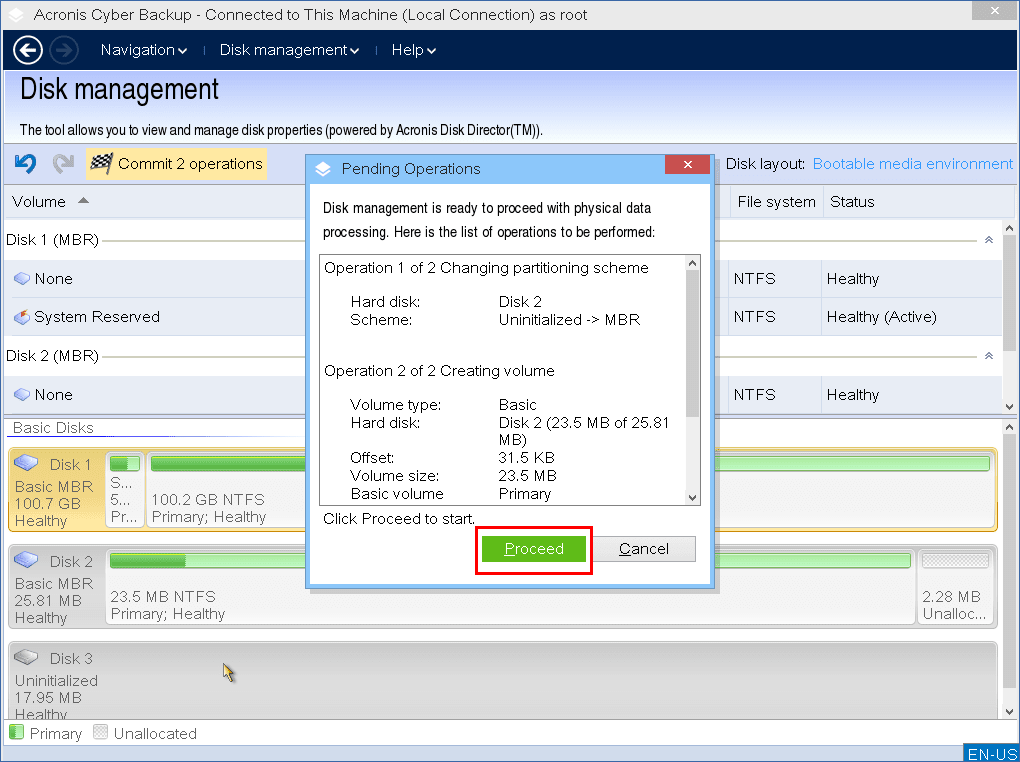Screen dimensions: 1020x762
Task: Click the undo arrow icon
Action: click(26, 164)
